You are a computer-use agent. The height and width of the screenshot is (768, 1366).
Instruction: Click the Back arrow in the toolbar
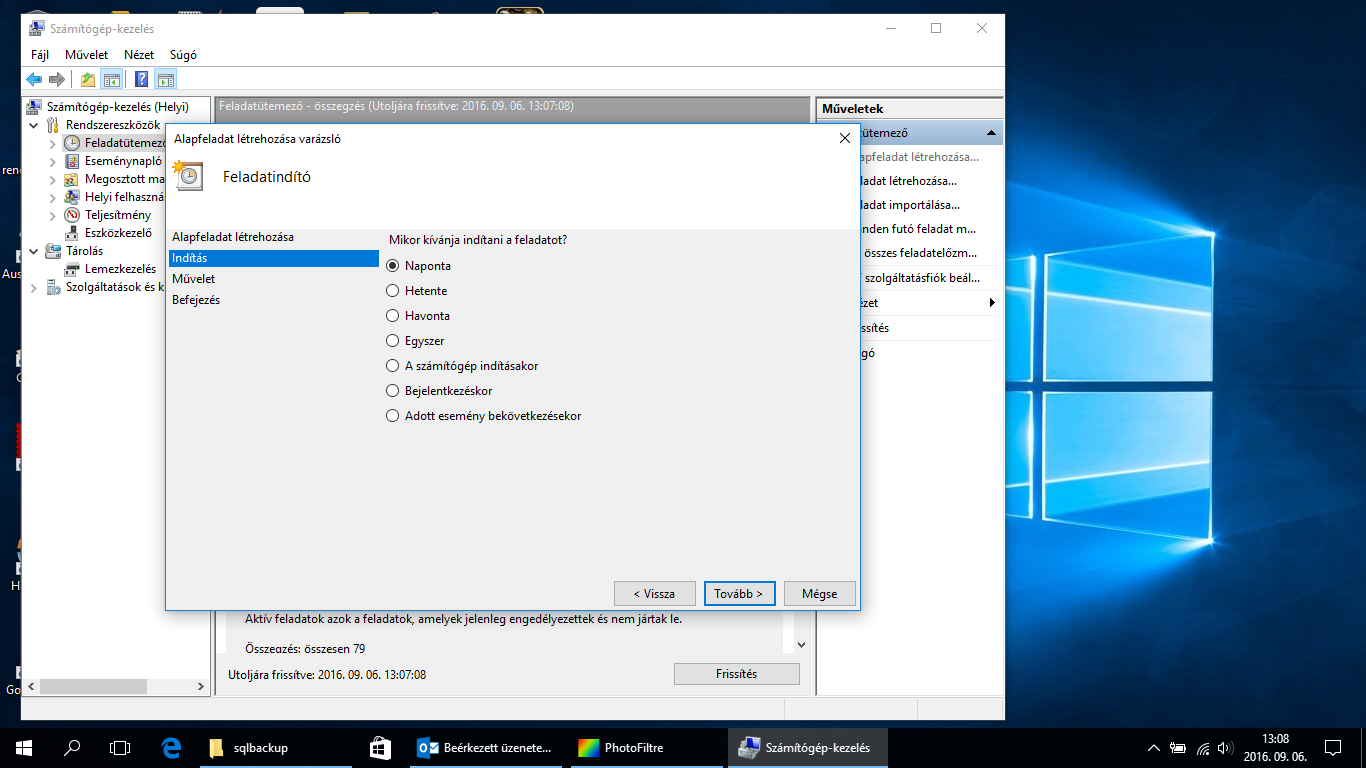[34, 80]
